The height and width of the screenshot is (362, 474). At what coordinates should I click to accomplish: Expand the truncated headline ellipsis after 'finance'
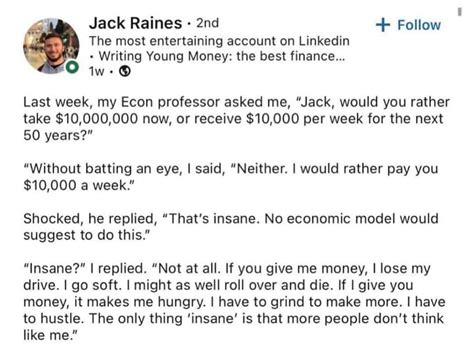[340, 57]
